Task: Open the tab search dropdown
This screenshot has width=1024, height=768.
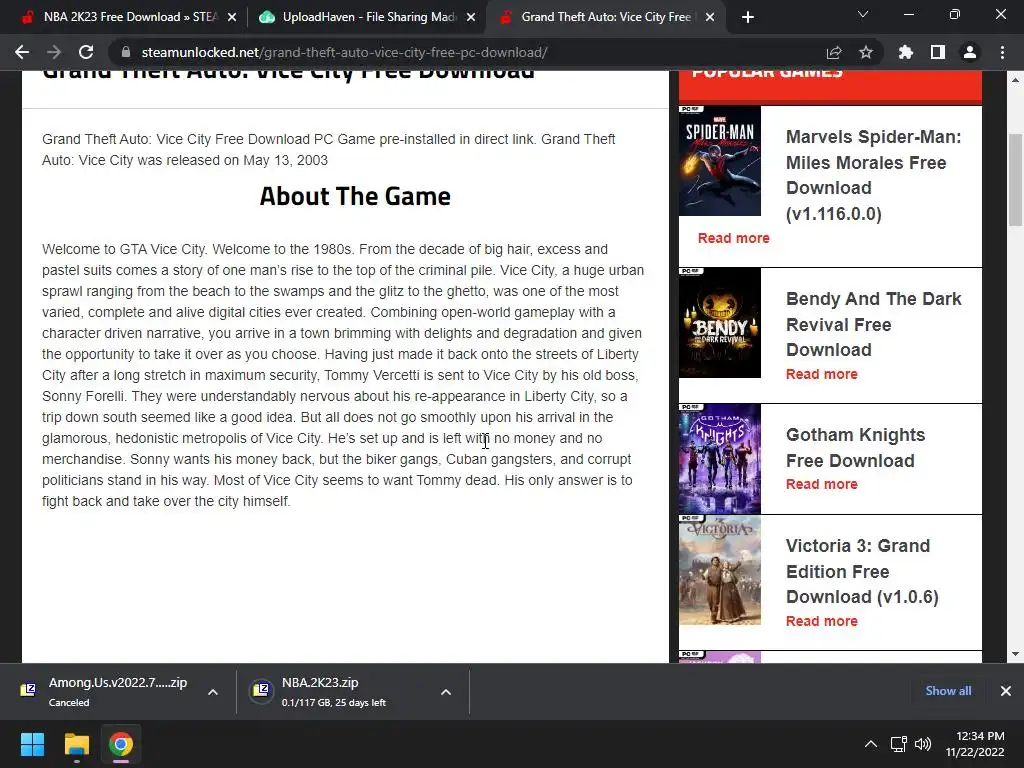Action: pos(863,14)
